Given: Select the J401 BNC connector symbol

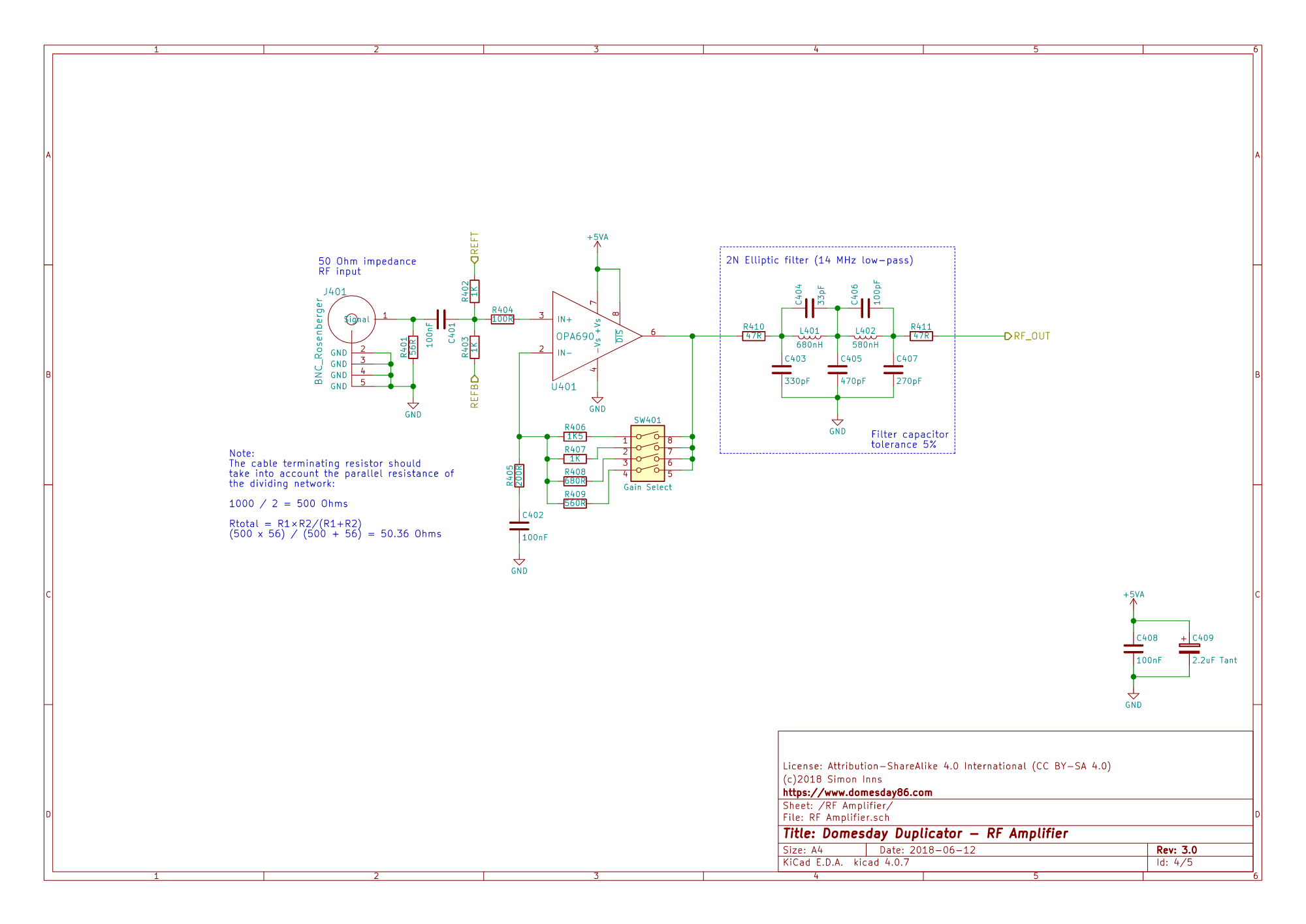Looking at the screenshot, I should [351, 319].
